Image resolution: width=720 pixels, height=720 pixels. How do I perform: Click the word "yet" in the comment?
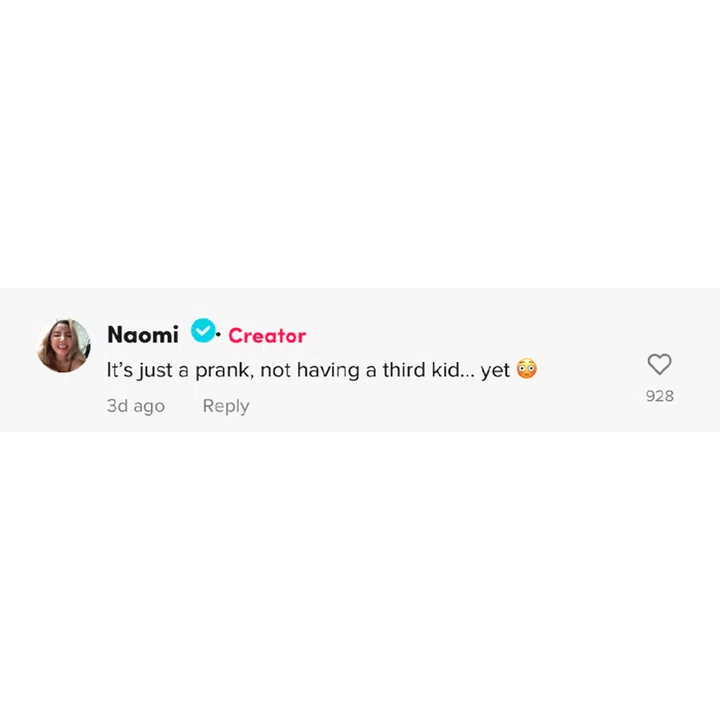point(495,371)
